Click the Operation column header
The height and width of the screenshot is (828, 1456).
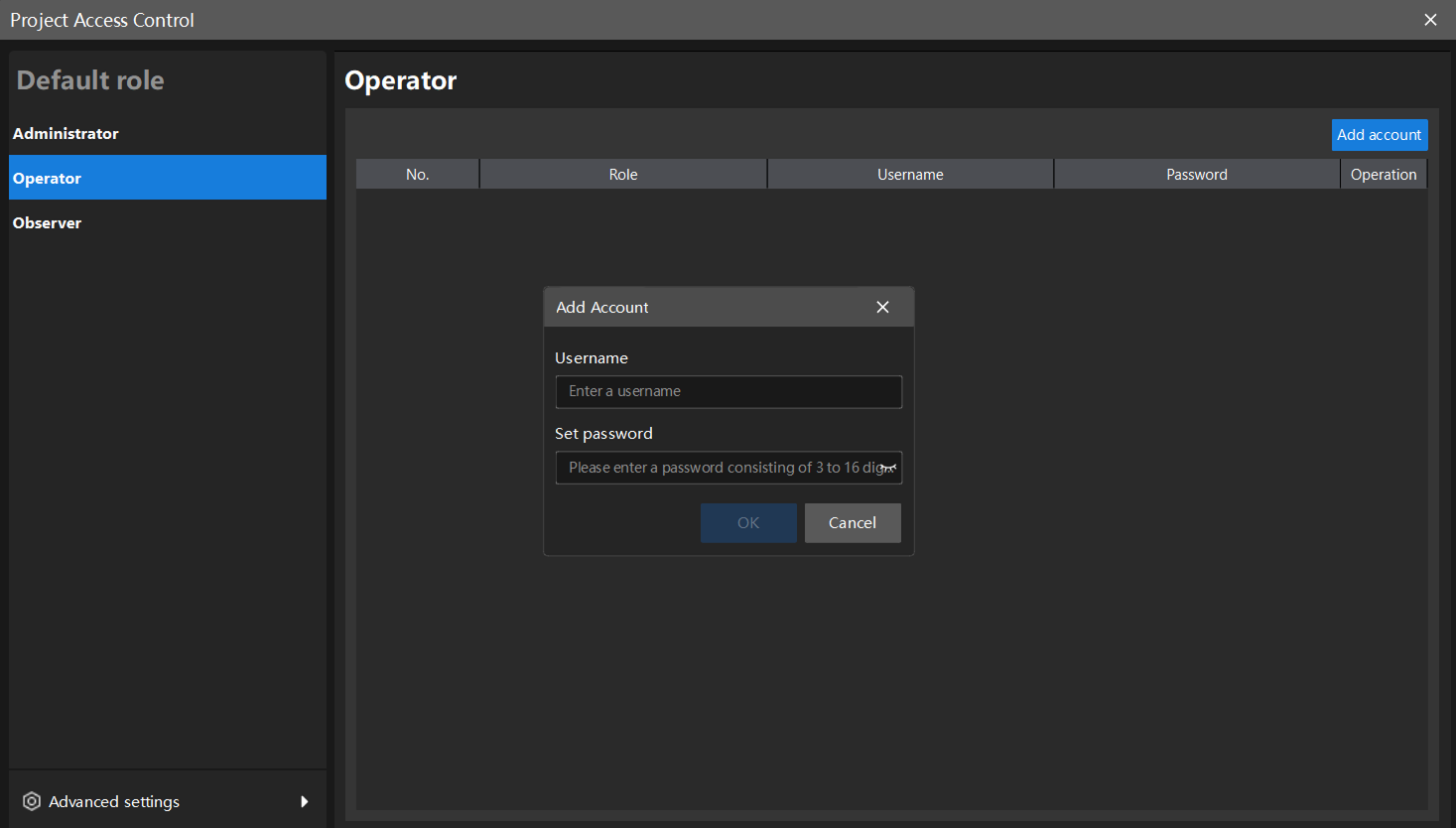pos(1384,174)
